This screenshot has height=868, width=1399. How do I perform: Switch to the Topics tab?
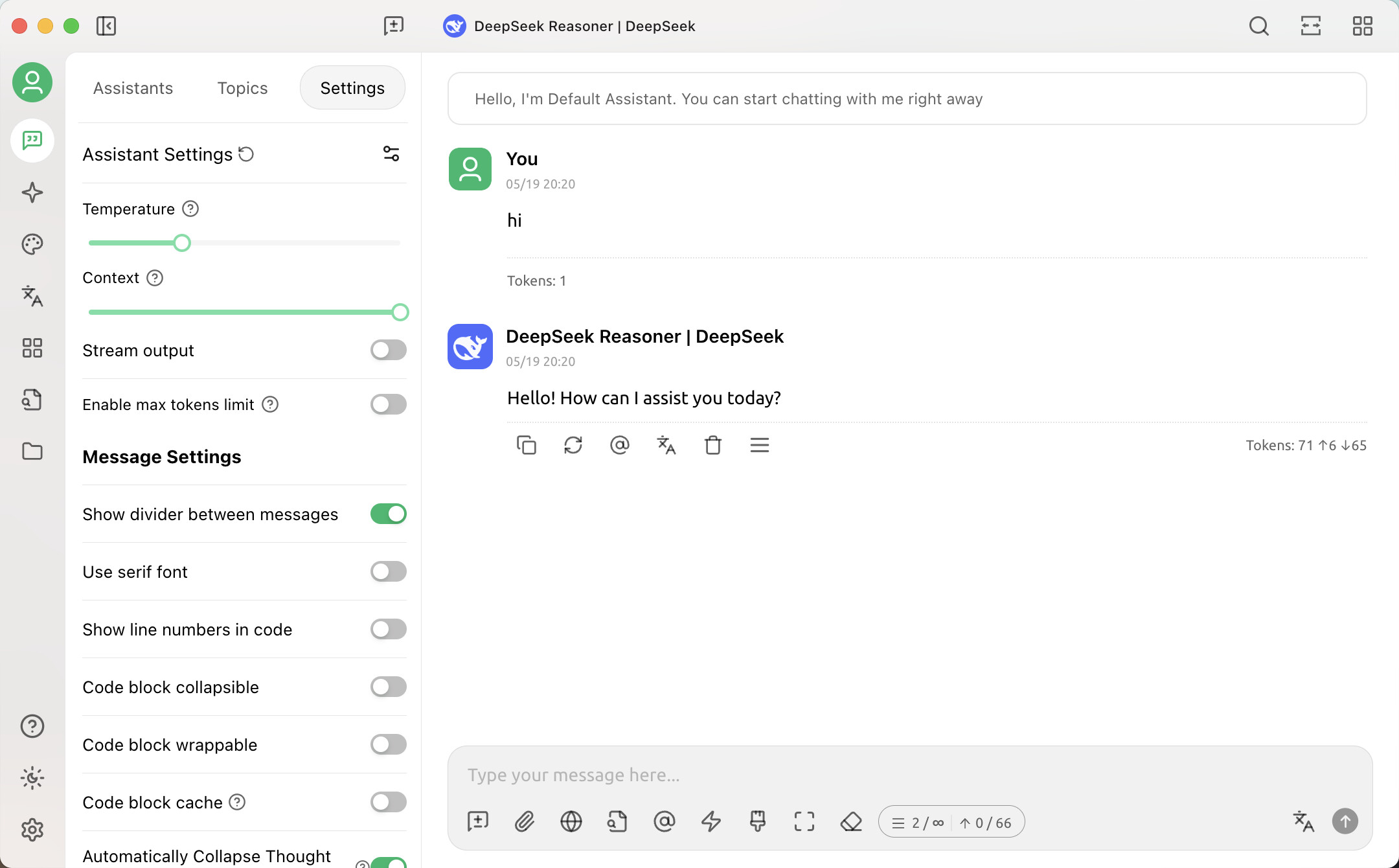[x=242, y=88]
